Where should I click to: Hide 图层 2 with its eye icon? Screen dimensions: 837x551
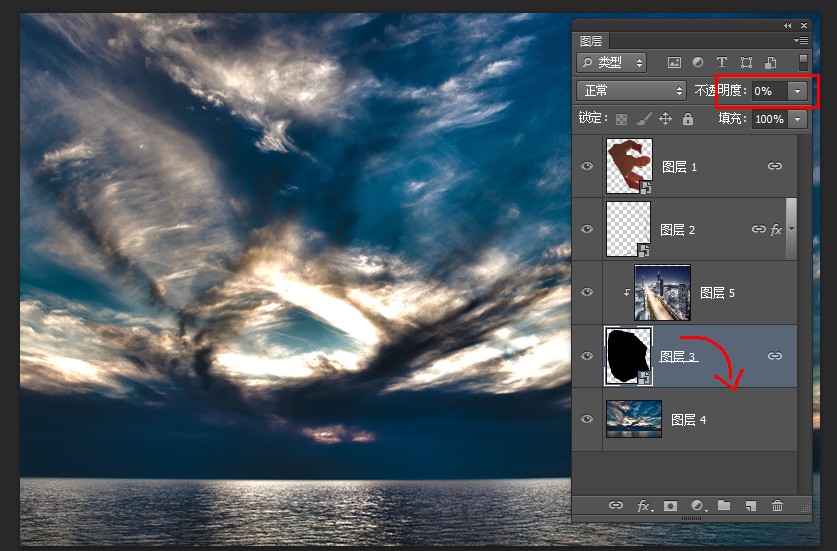tap(587, 229)
